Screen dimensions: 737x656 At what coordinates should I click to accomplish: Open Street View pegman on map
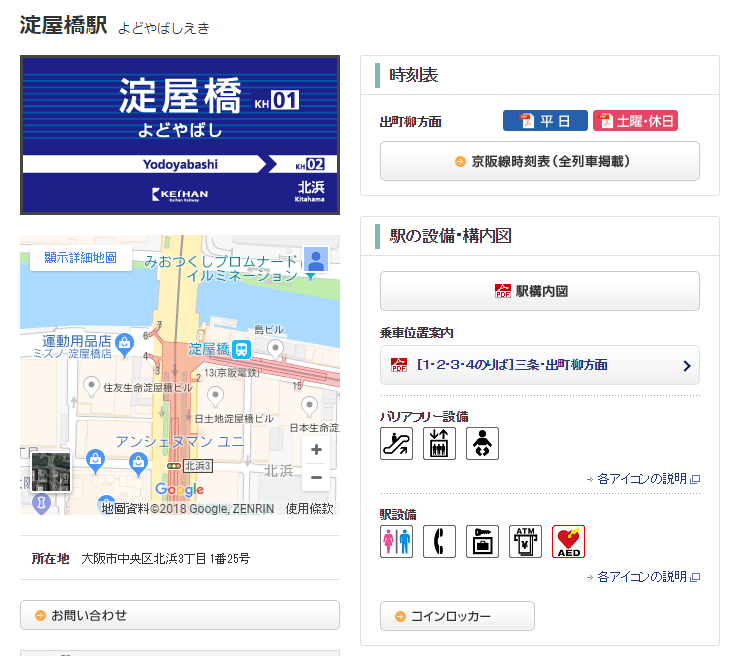tap(316, 259)
